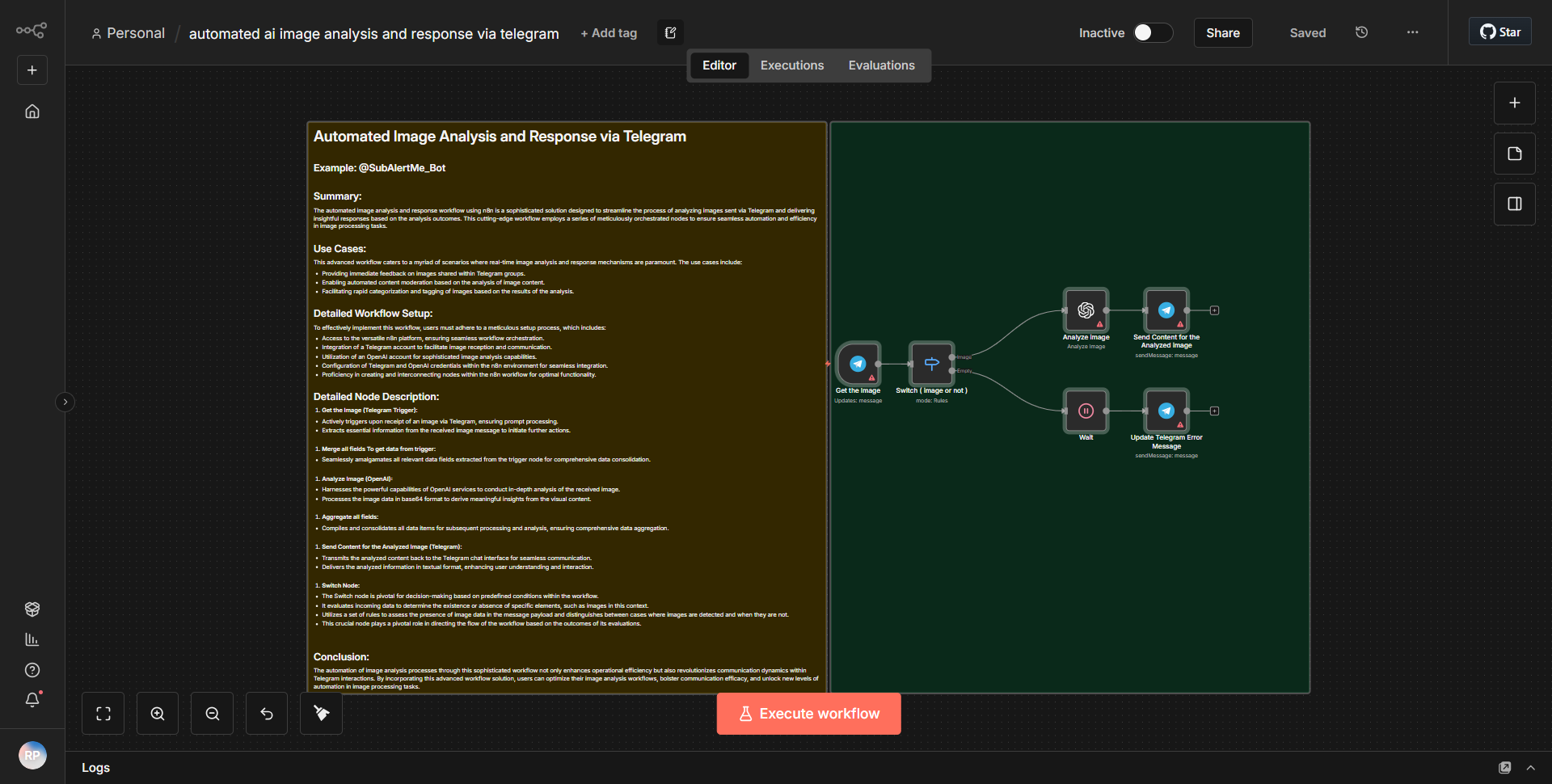The image size is (1552, 784).
Task: Click the 'Conclusion:' heading
Action: (341, 657)
